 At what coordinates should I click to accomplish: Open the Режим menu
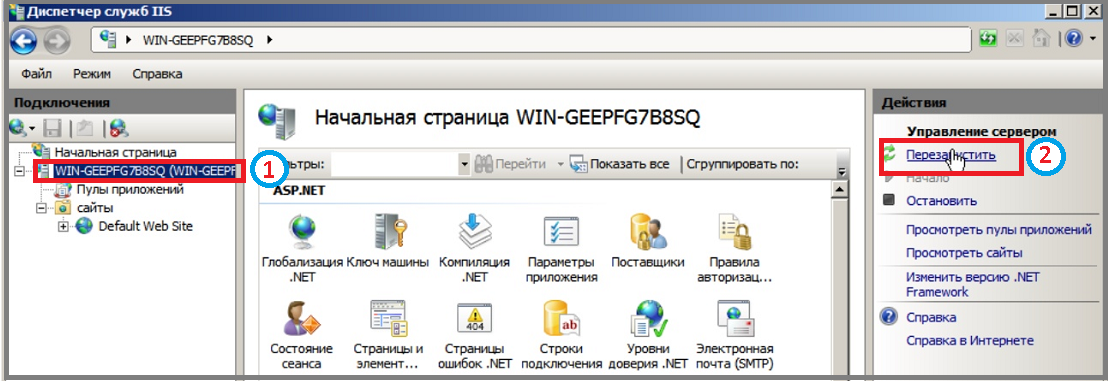[x=91, y=74]
